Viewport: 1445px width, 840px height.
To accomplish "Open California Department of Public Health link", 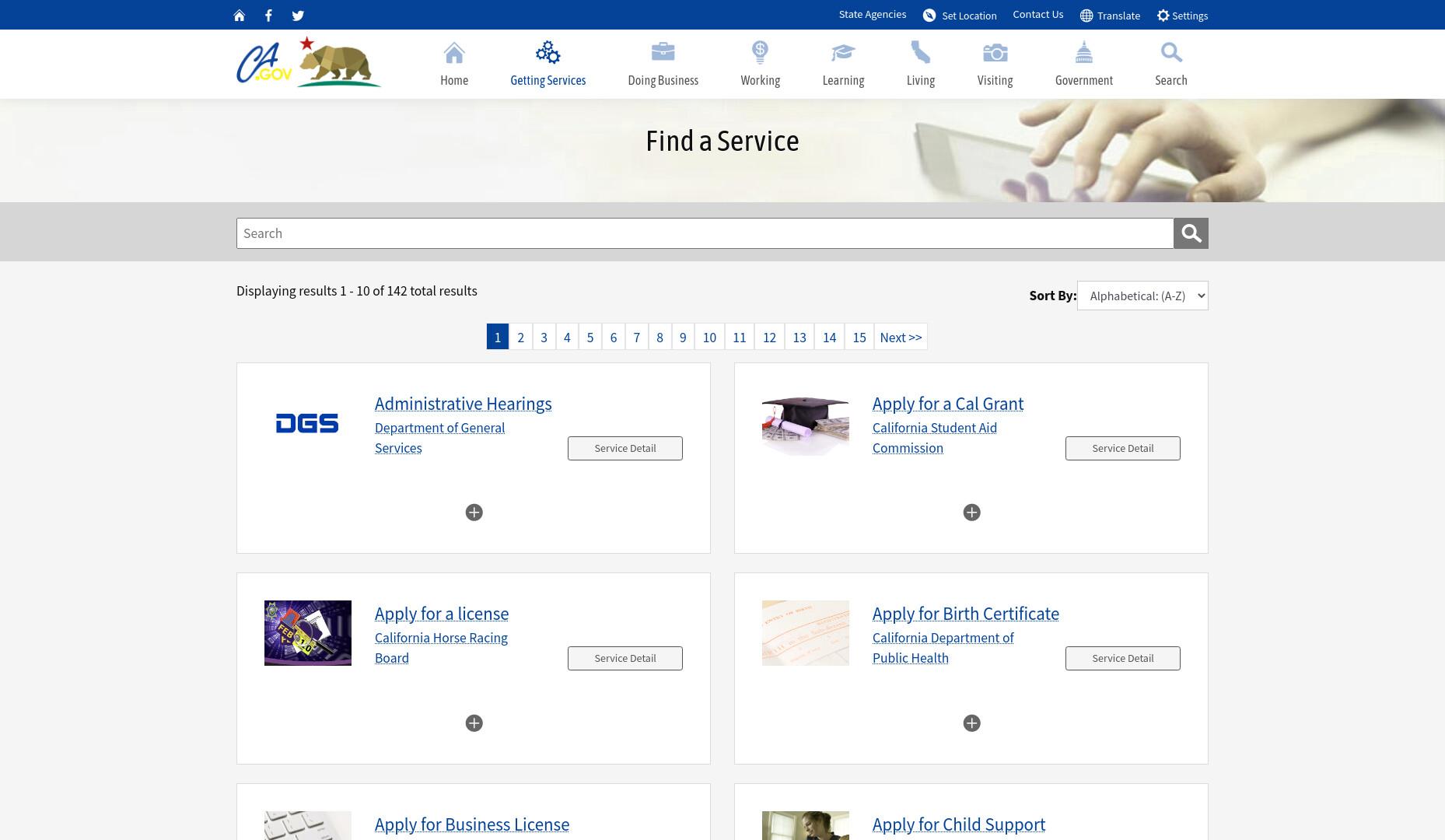I will [943, 648].
